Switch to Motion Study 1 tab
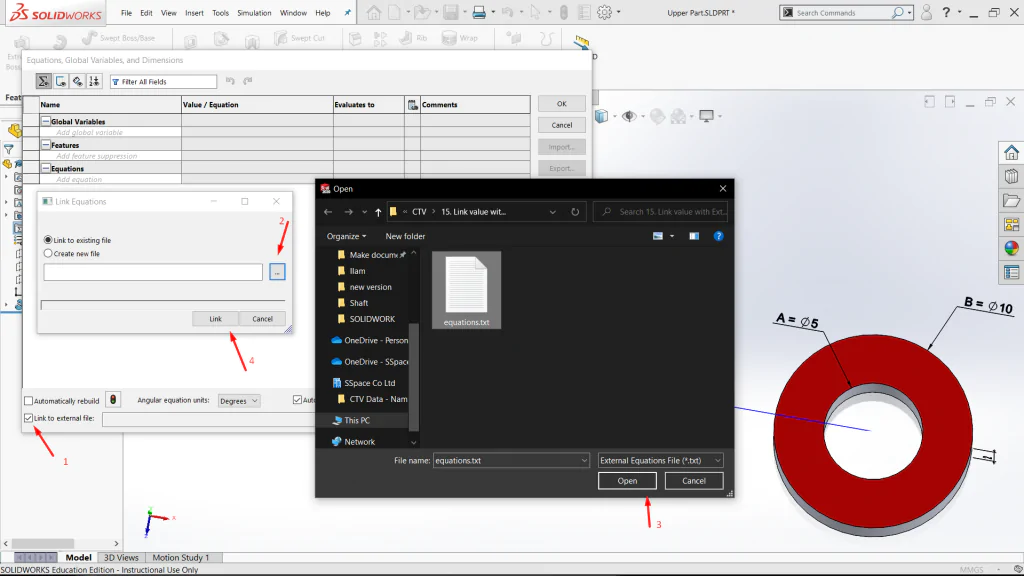The image size is (1024, 576). [x=181, y=558]
